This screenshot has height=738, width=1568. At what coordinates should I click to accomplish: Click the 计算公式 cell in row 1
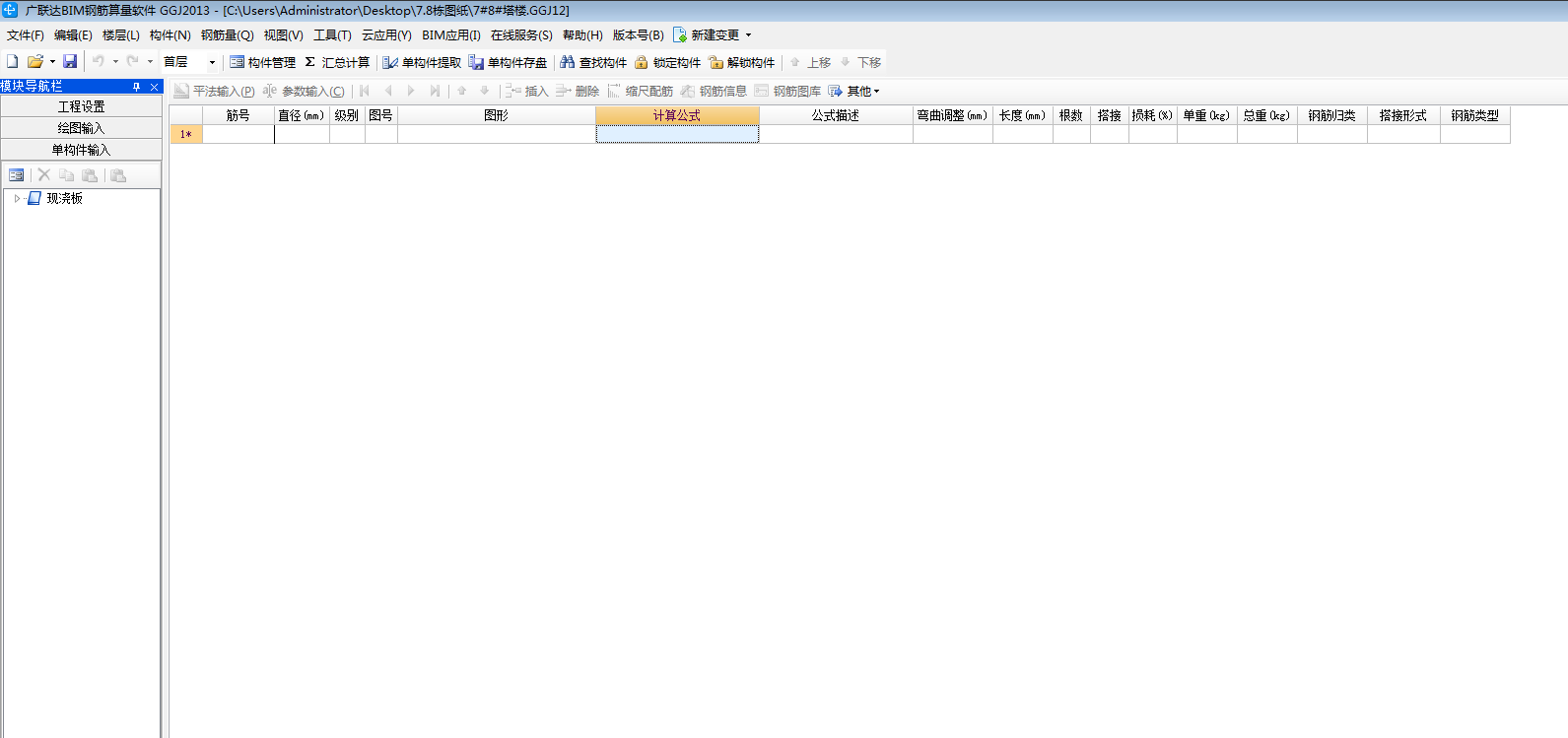coord(677,134)
